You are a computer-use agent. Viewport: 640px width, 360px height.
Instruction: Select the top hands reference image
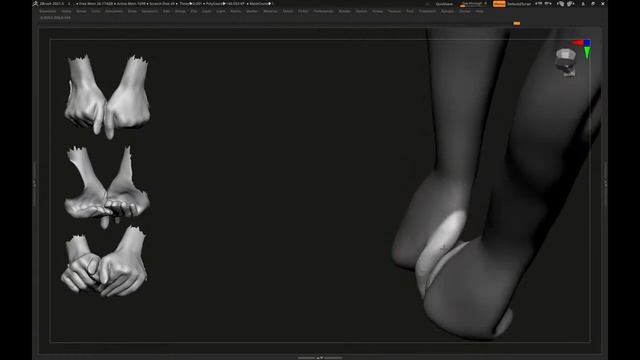coord(107,97)
